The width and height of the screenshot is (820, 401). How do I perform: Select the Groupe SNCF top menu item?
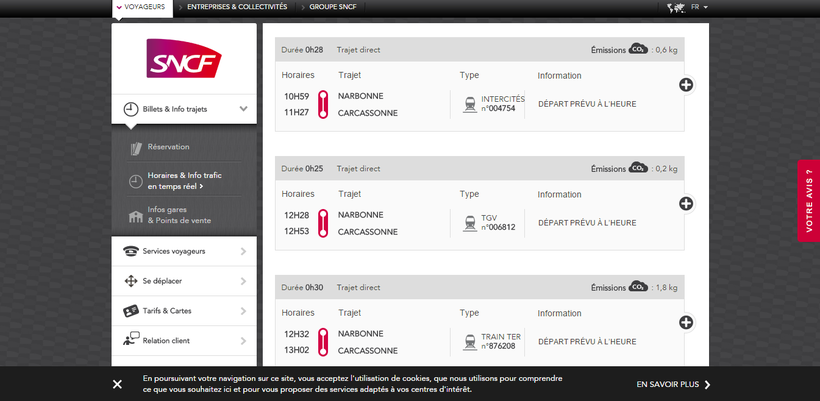(x=331, y=7)
